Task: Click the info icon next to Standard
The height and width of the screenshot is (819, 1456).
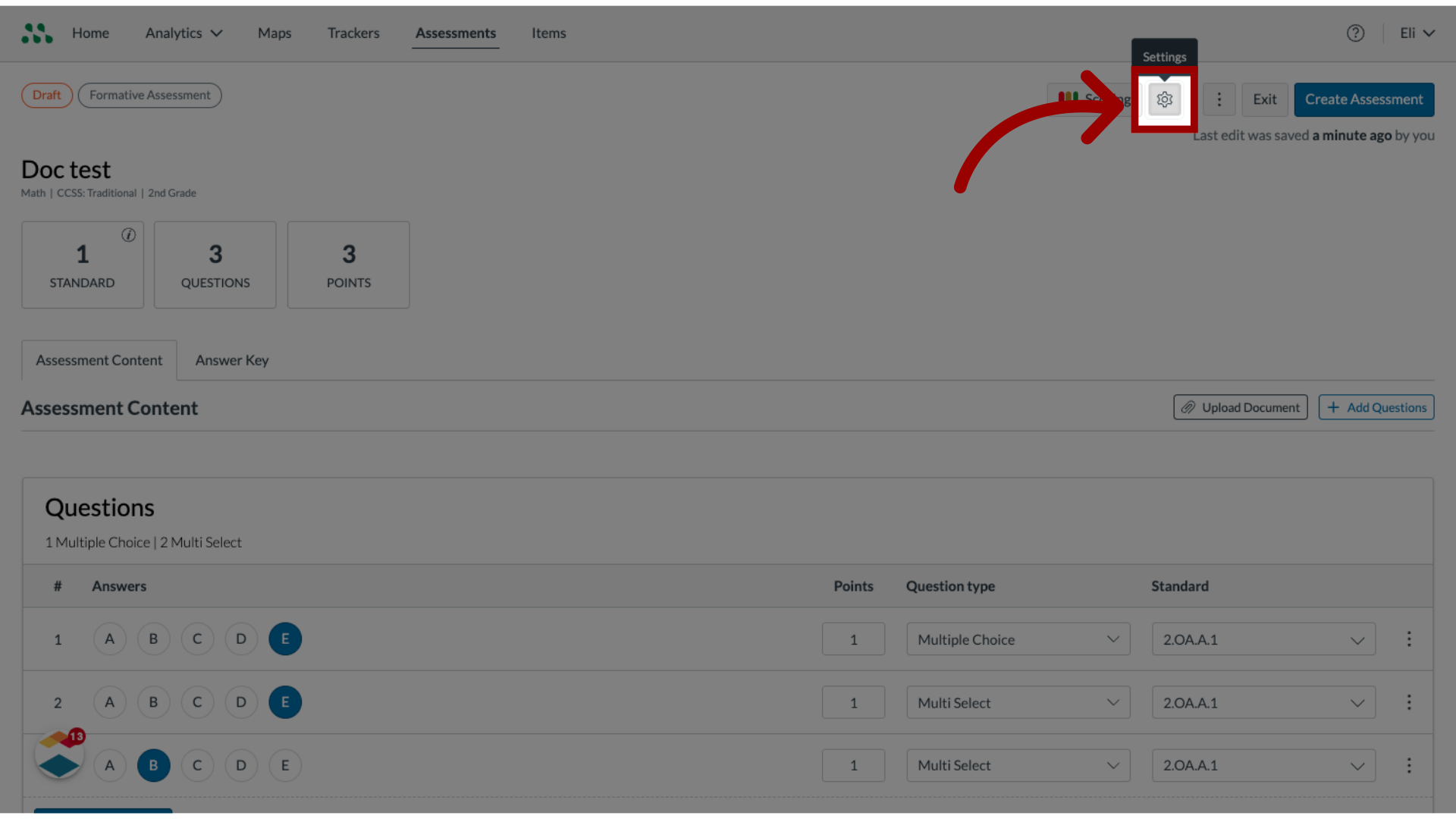Action: [x=127, y=234]
